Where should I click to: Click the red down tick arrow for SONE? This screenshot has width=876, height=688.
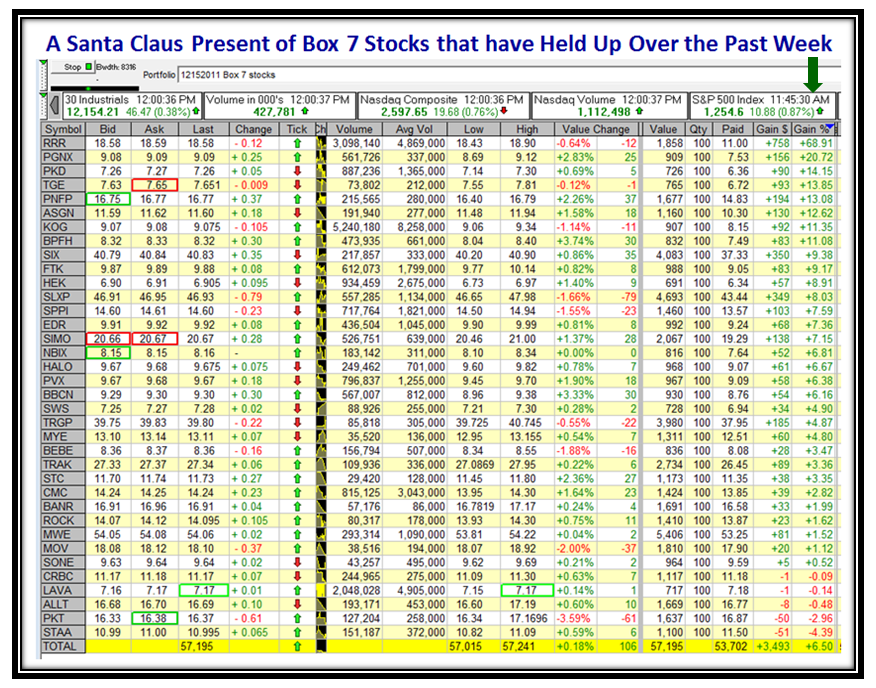coord(297,563)
